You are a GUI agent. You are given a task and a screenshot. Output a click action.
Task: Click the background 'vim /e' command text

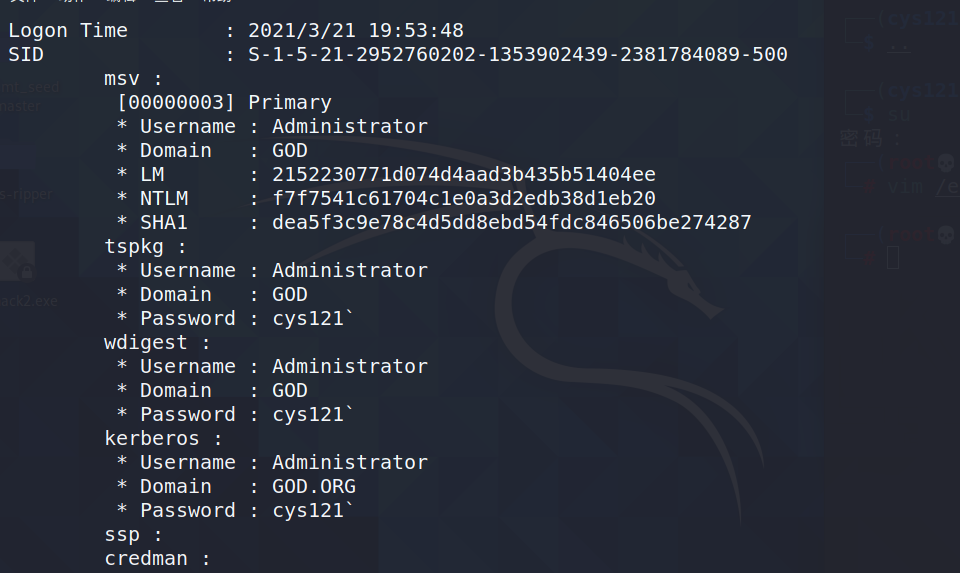click(x=923, y=187)
